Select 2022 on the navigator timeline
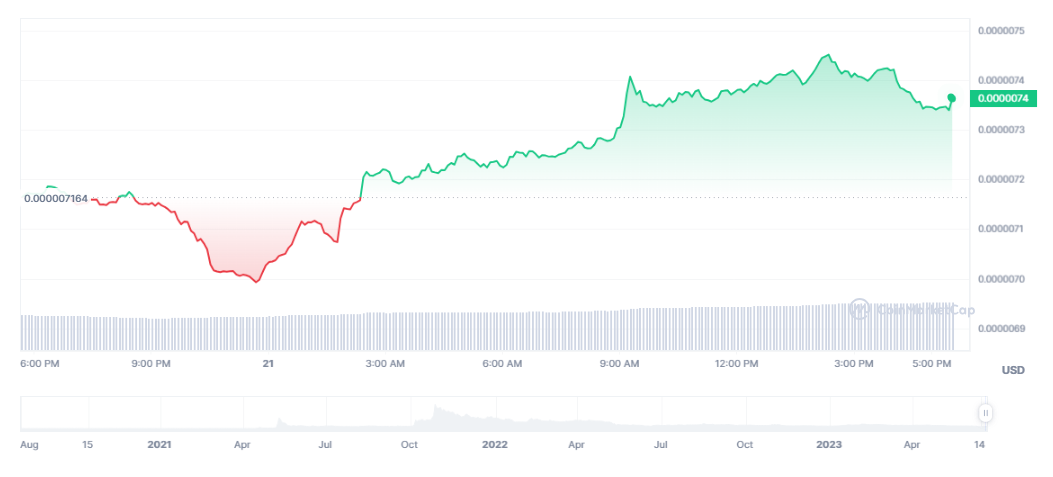 [x=494, y=443]
